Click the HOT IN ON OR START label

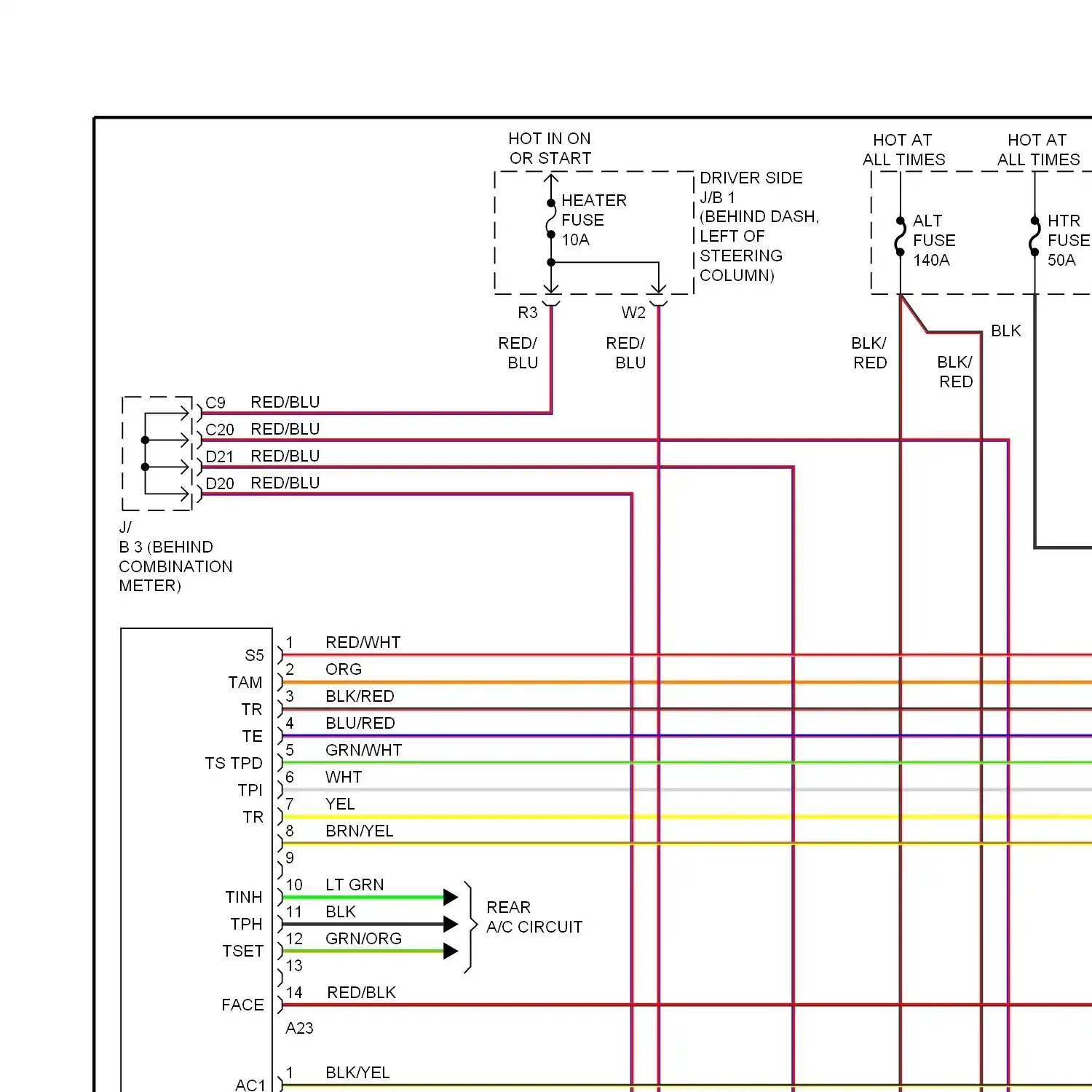tap(550, 149)
